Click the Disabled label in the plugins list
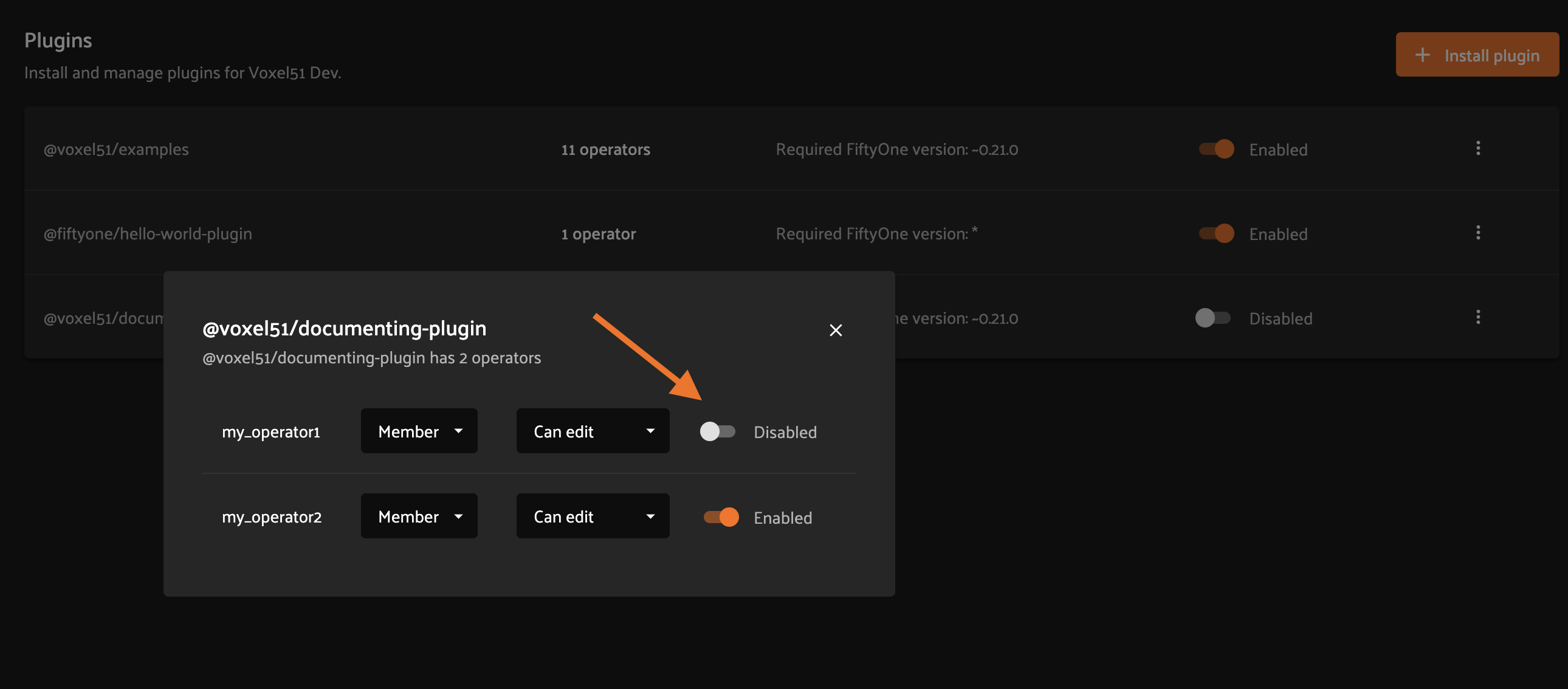This screenshot has height=689, width=1568. click(x=1281, y=318)
